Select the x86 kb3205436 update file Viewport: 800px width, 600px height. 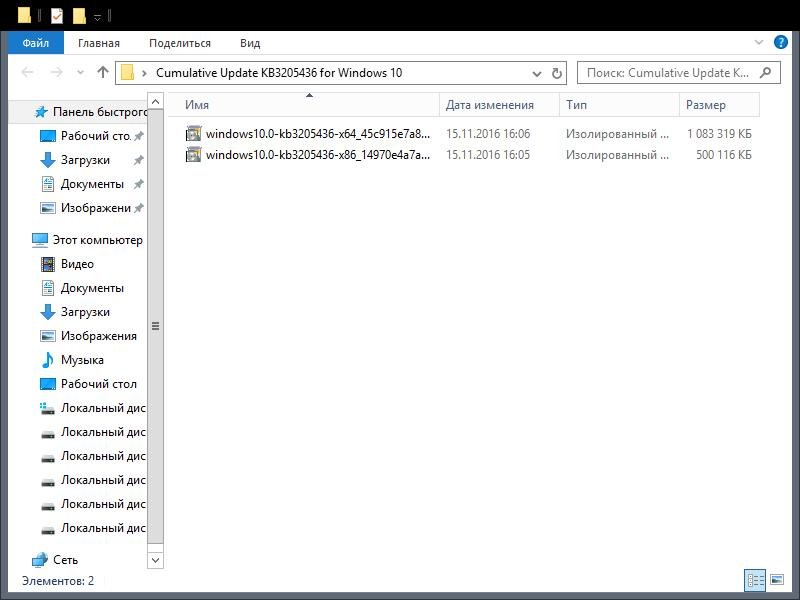point(318,155)
